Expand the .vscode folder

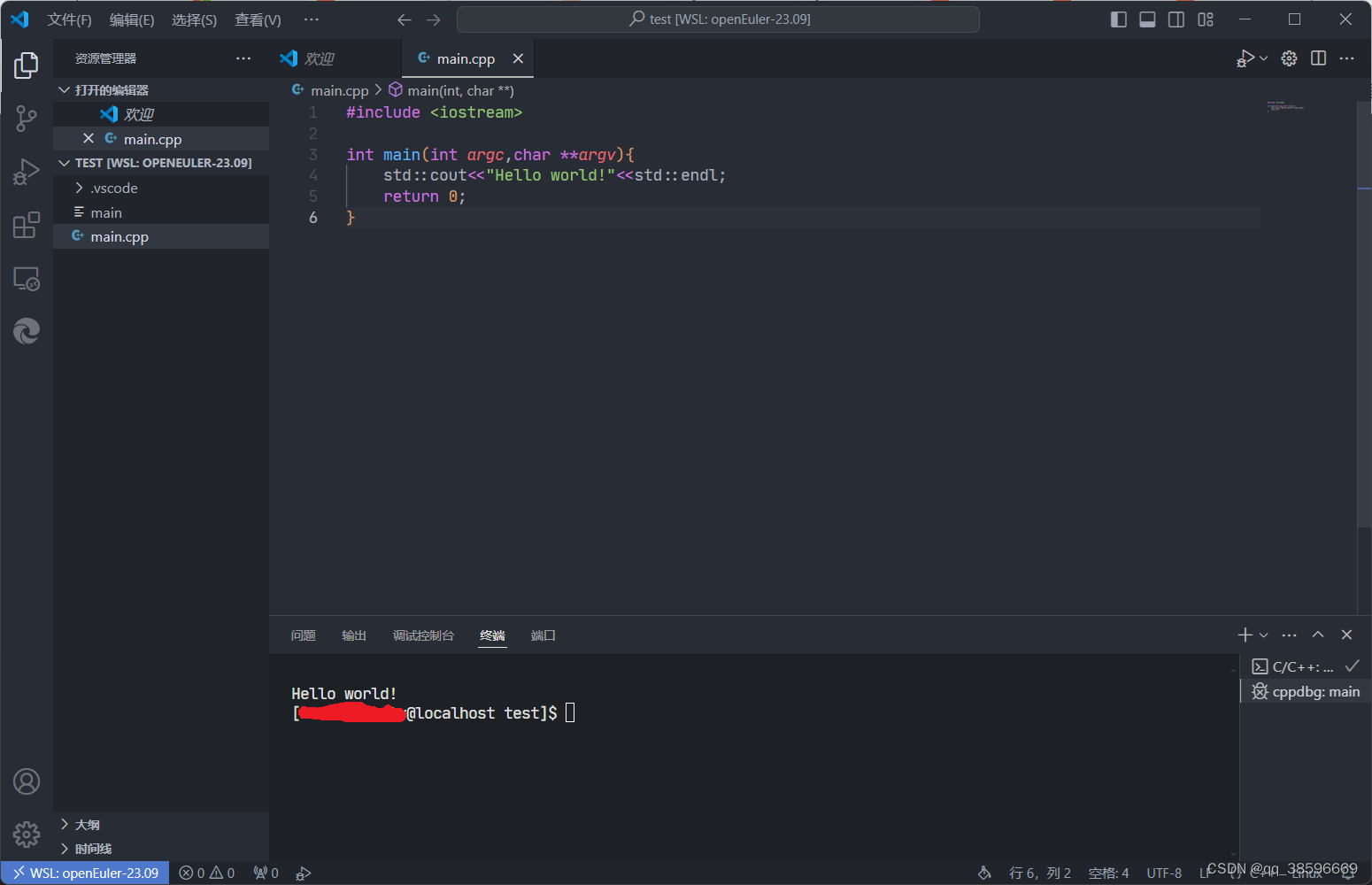pyautogui.click(x=113, y=188)
